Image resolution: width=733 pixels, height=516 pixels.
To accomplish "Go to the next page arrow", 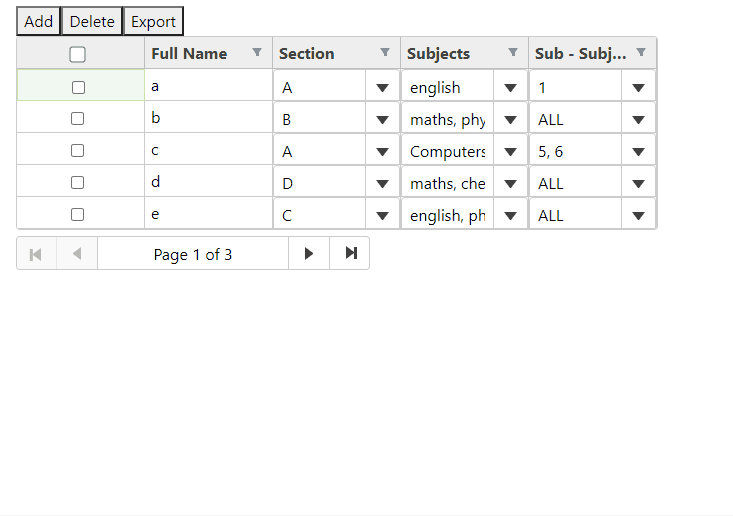I will 309,253.
